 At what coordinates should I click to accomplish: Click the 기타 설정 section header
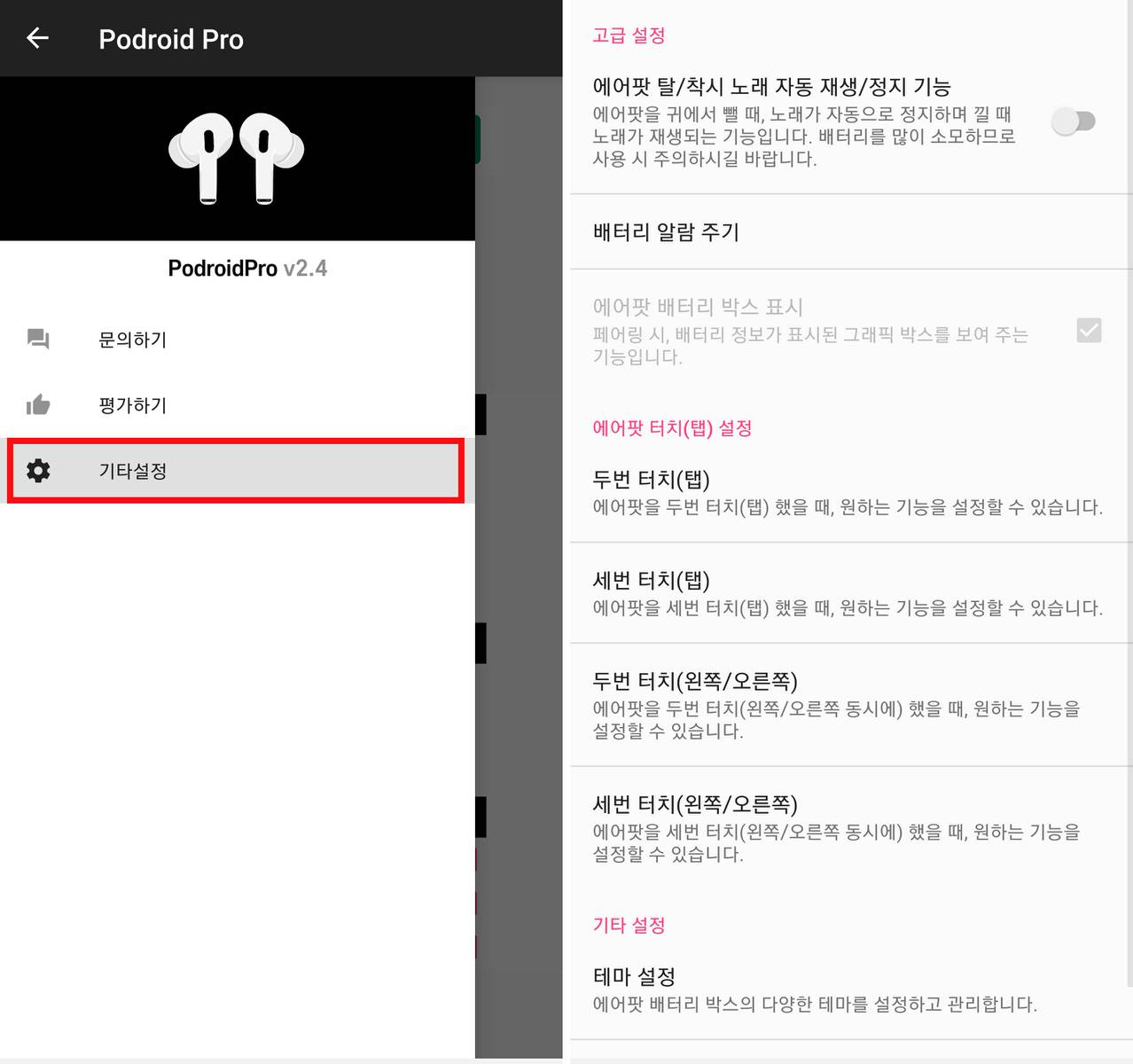click(629, 925)
